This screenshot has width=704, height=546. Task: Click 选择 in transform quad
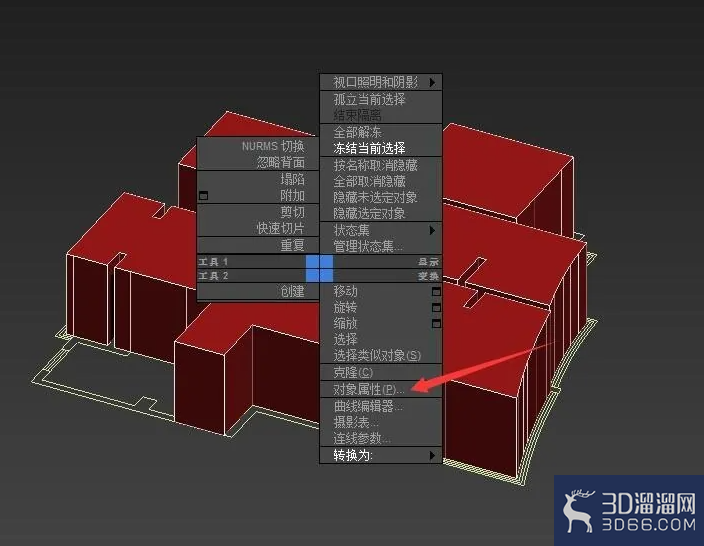pos(381,339)
